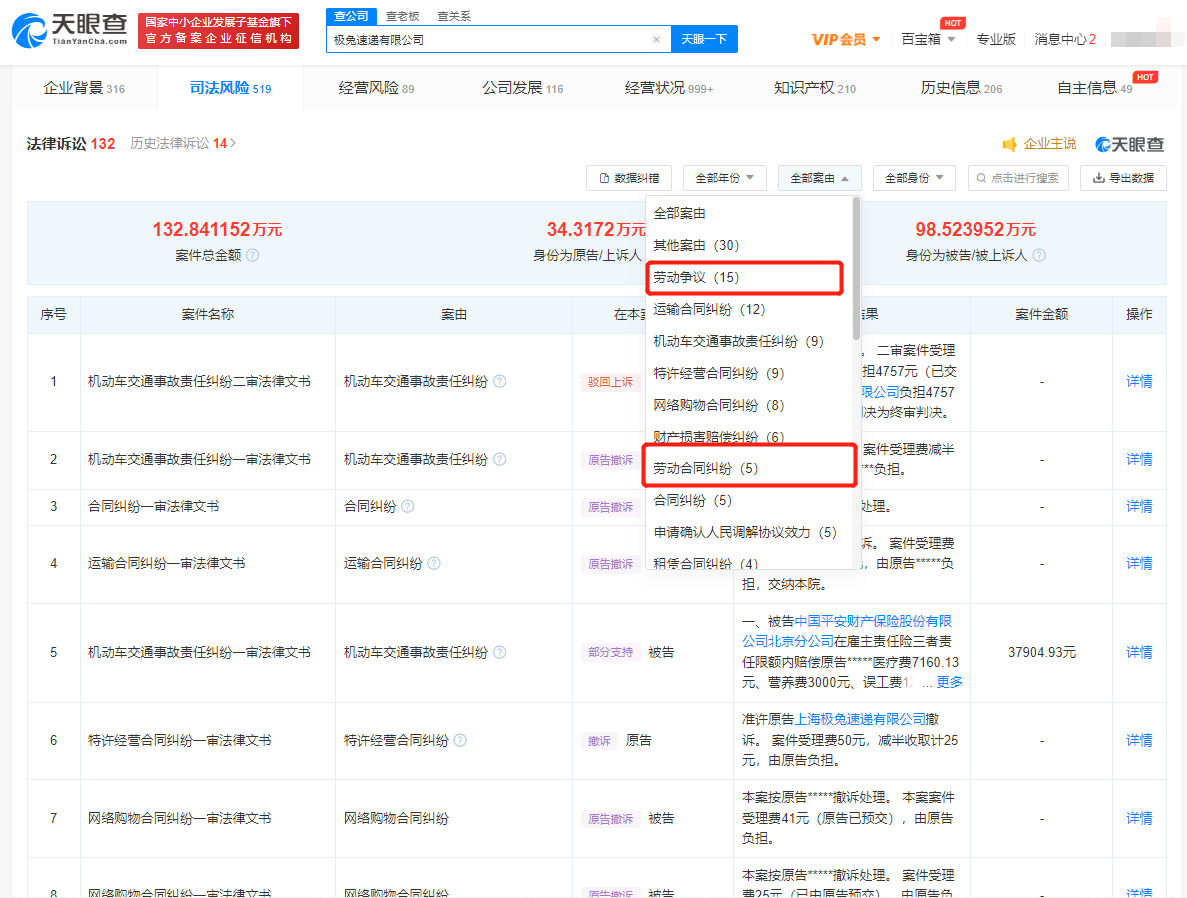The width and height of the screenshot is (1187, 898).
Task: Click the 37904.93元 amount cell
Action: click(1042, 652)
